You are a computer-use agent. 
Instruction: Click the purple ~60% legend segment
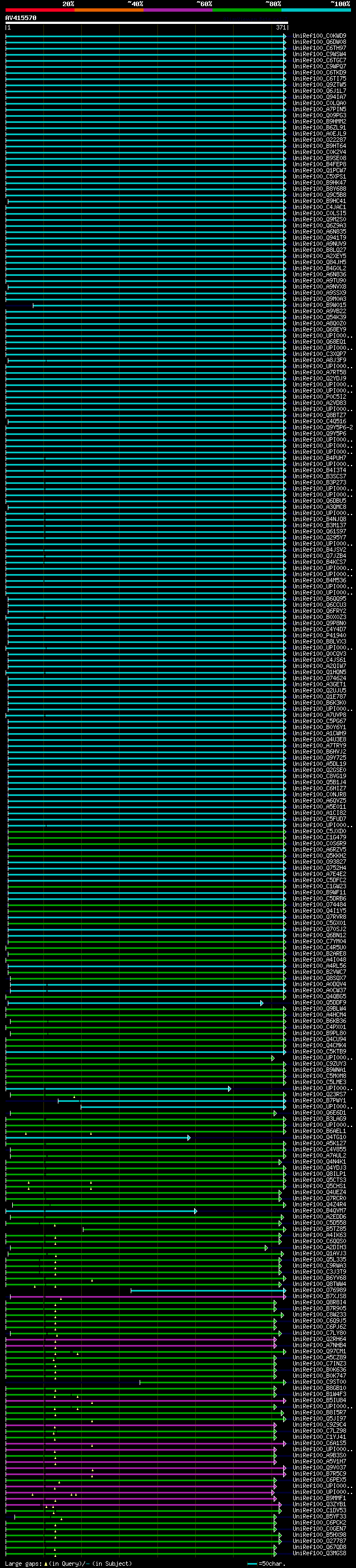pos(177,10)
